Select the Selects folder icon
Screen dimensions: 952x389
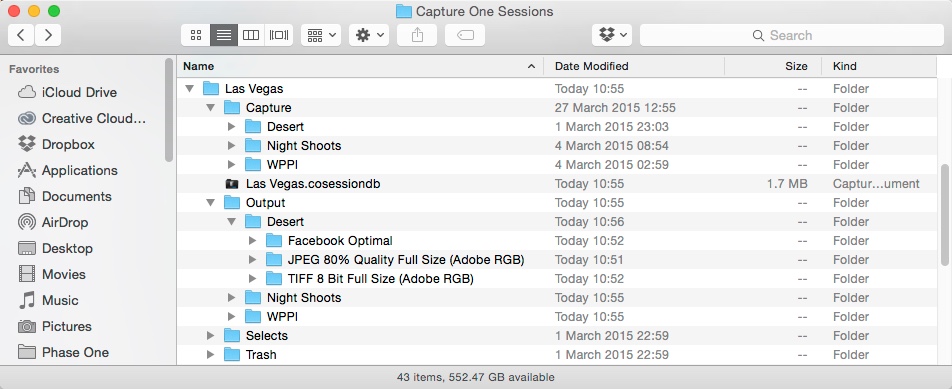pyautogui.click(x=232, y=336)
